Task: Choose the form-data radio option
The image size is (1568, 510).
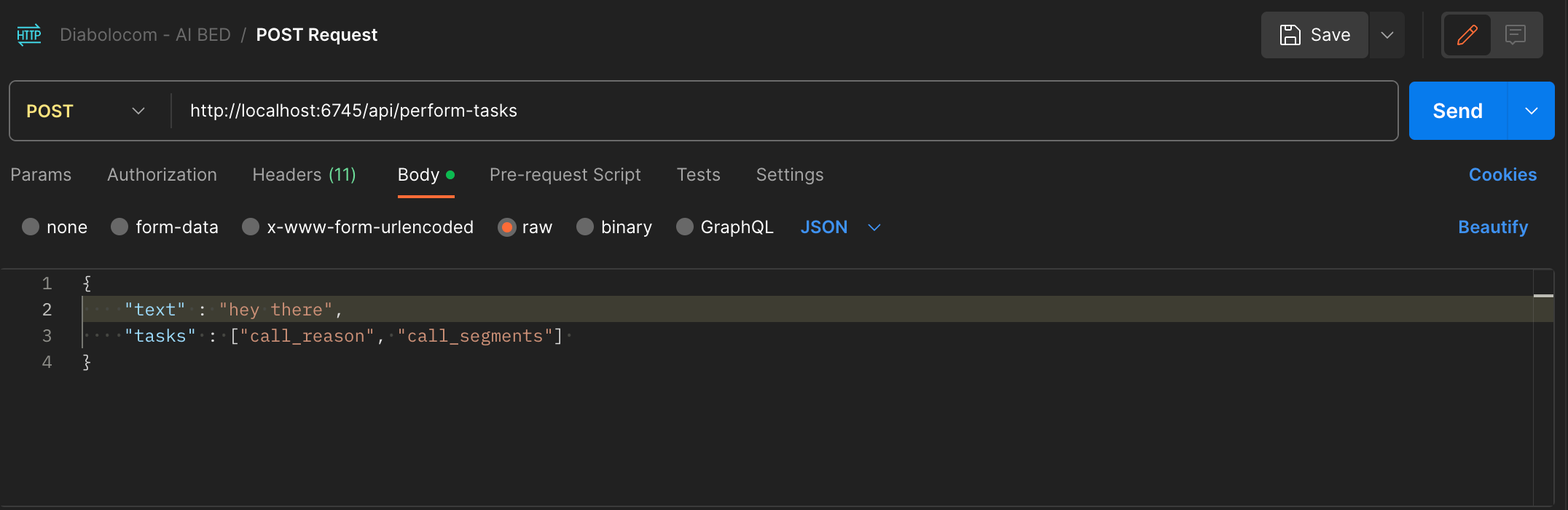Action: [x=119, y=227]
